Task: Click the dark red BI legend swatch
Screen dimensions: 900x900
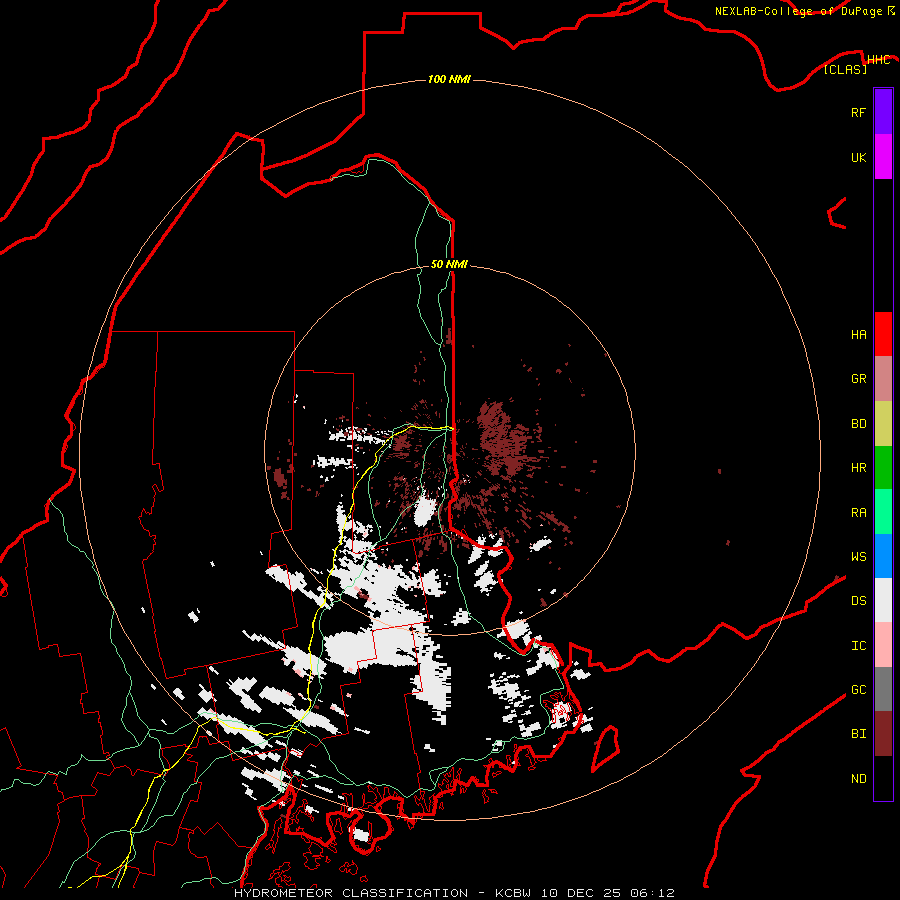Action: [x=883, y=734]
